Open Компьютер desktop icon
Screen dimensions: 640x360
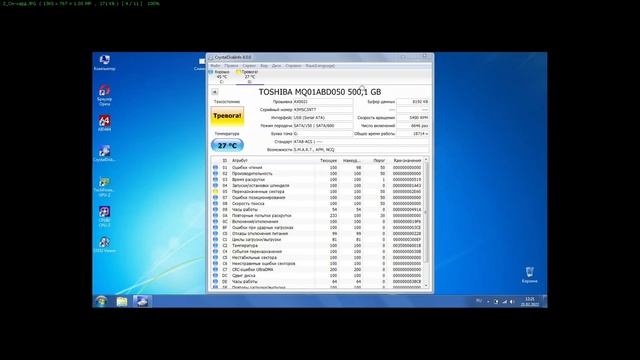click(x=104, y=62)
